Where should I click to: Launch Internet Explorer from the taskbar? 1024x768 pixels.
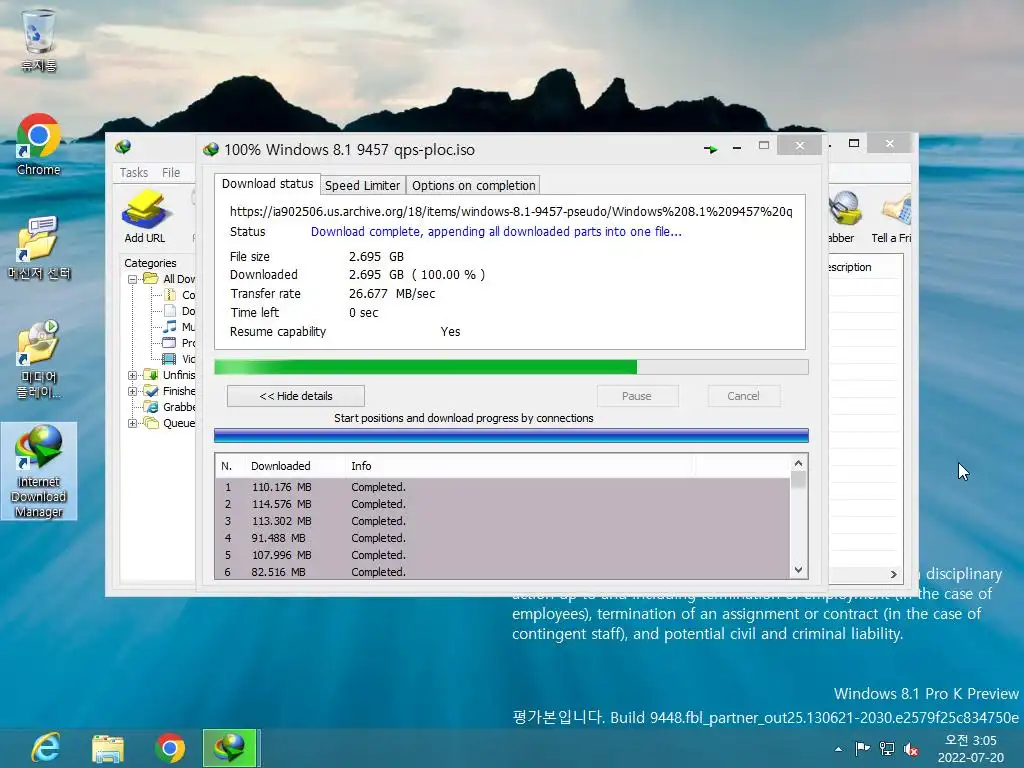pyautogui.click(x=46, y=748)
